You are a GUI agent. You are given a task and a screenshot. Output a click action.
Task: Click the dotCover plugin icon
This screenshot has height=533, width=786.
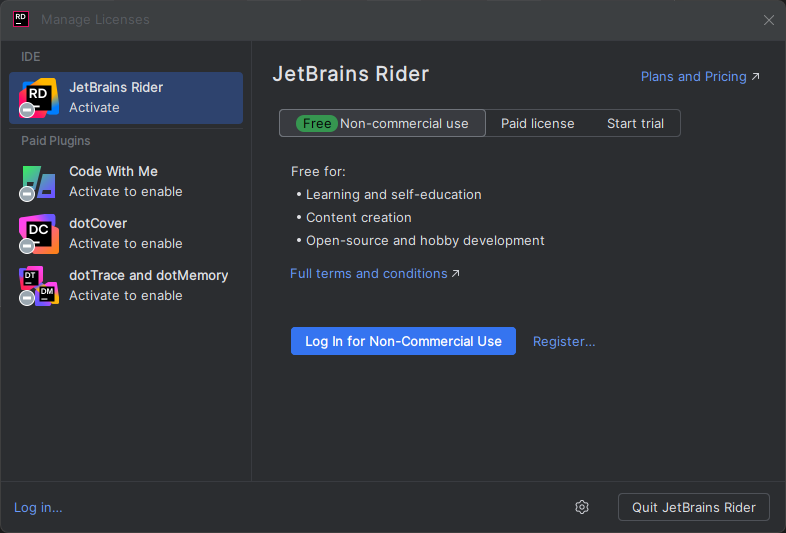[x=39, y=233]
